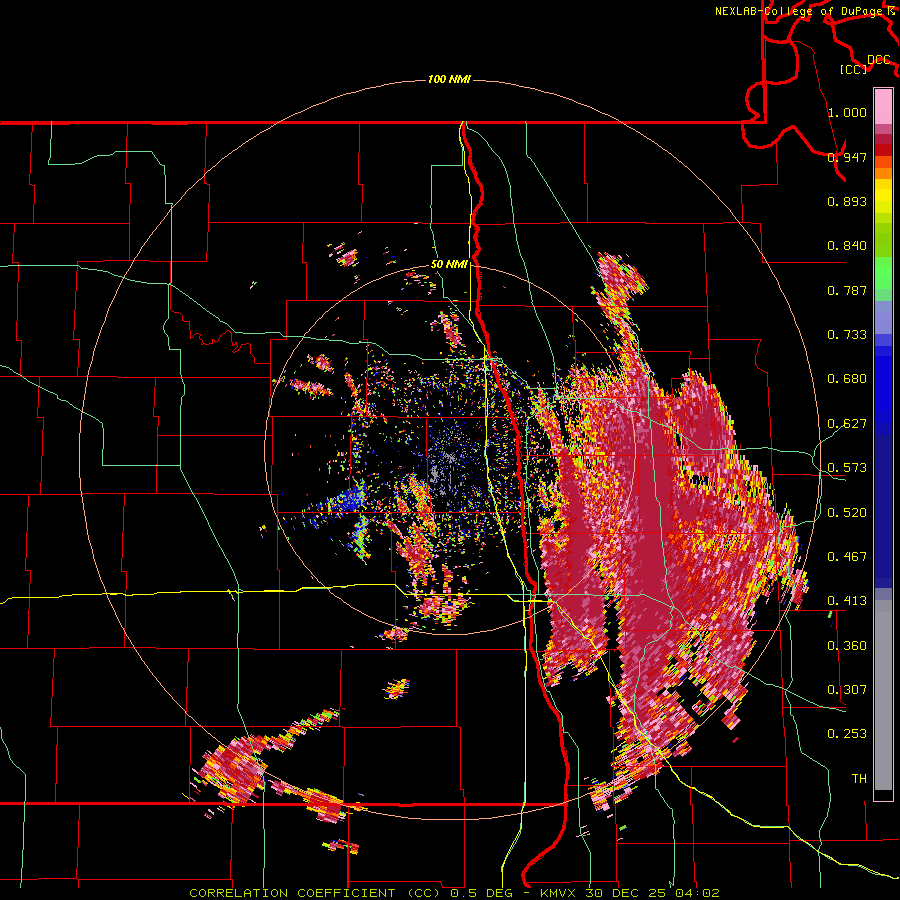Click the gray lower segment of the color bar
Screen dimensions: 900x900
coord(883,695)
